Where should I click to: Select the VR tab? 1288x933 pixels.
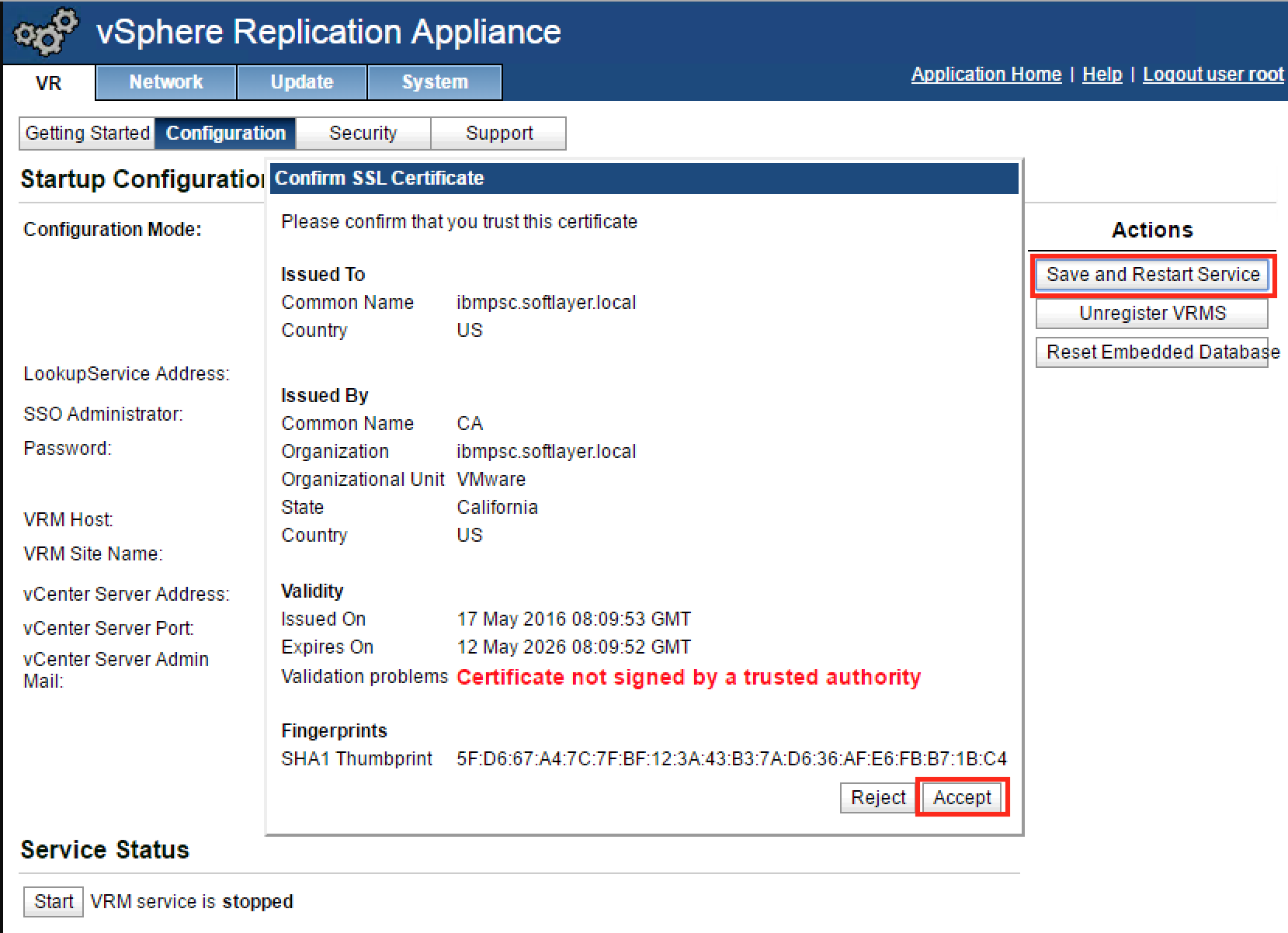48,83
